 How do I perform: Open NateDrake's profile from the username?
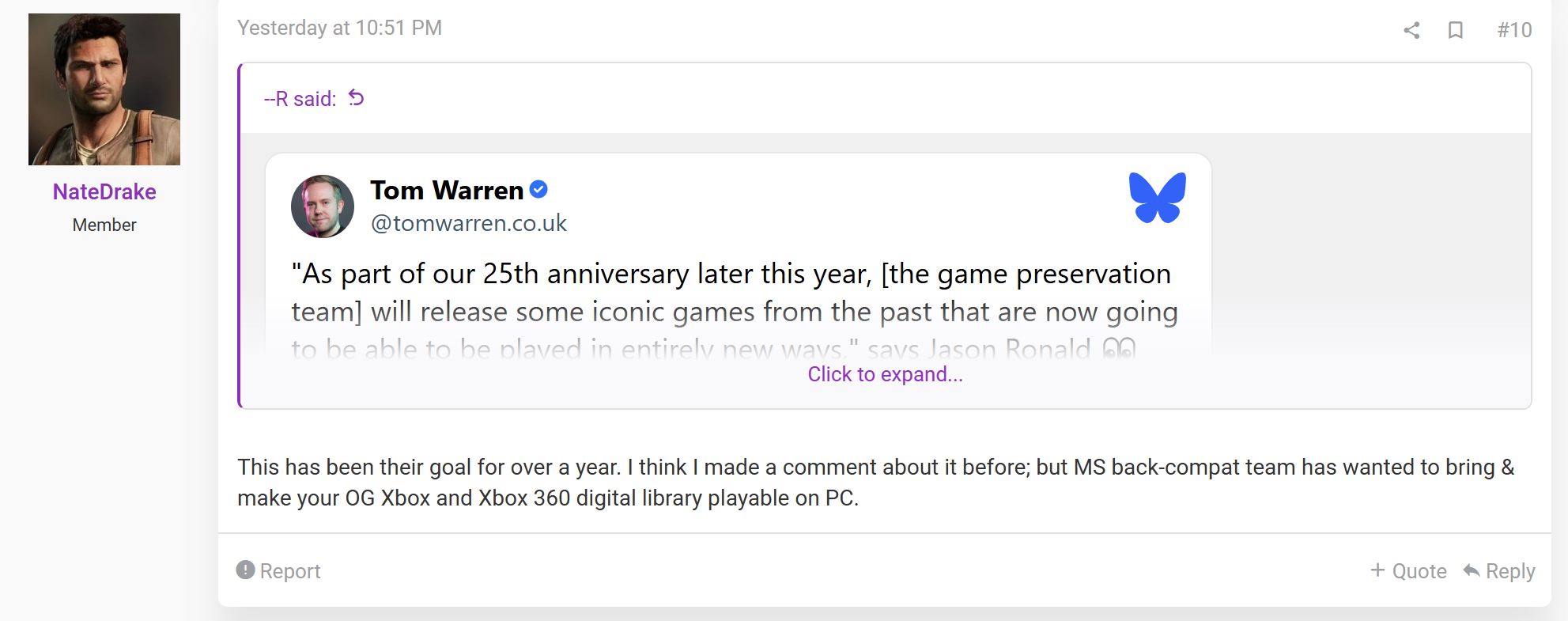point(103,191)
